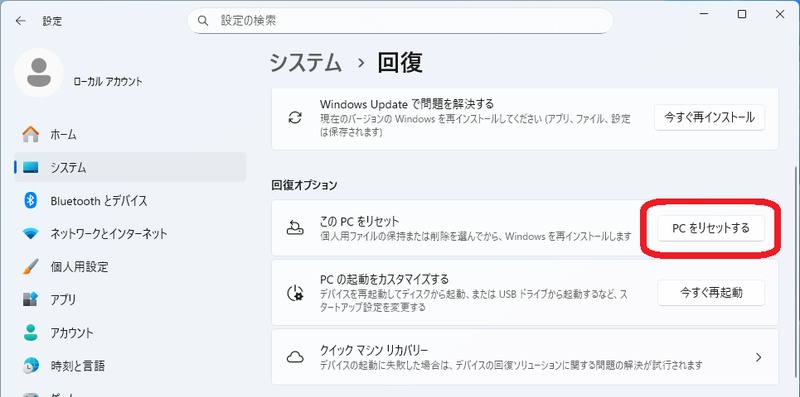Viewport: 800px width, 397px height.
Task: Click the Windows Update で問題を解決する title
Action: (x=407, y=104)
